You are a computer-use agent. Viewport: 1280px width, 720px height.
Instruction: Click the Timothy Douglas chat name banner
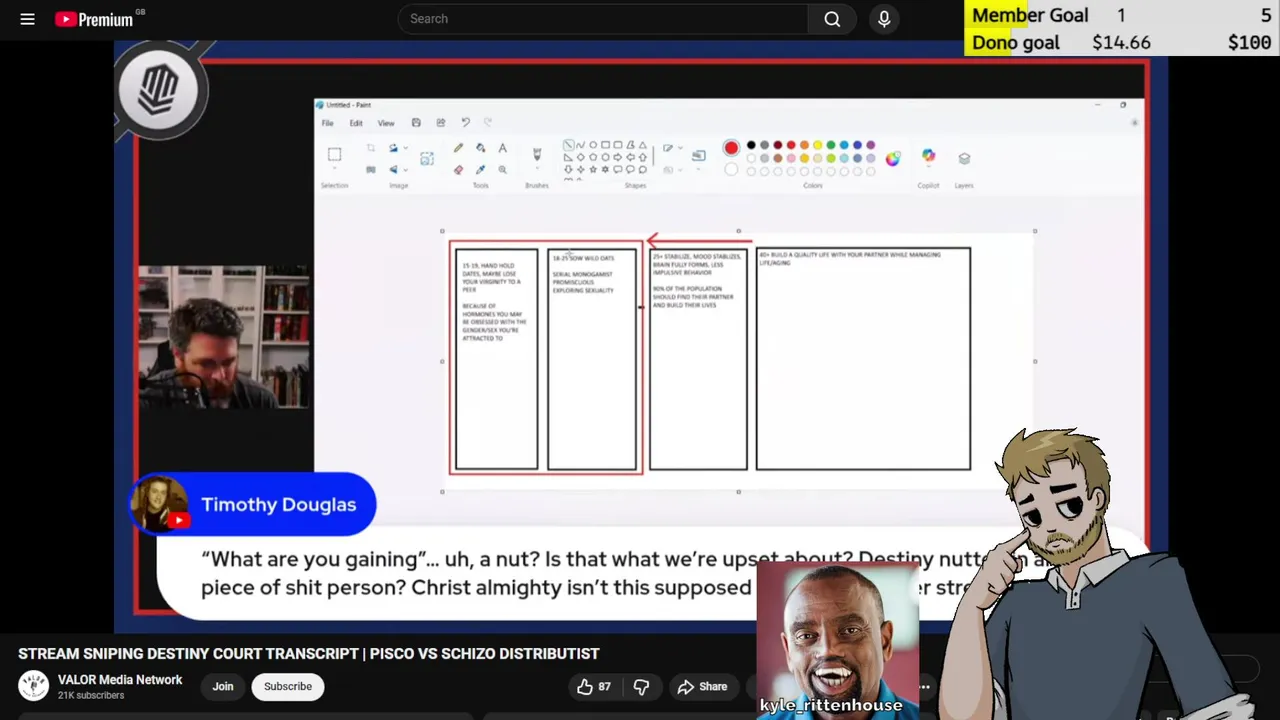click(x=253, y=504)
